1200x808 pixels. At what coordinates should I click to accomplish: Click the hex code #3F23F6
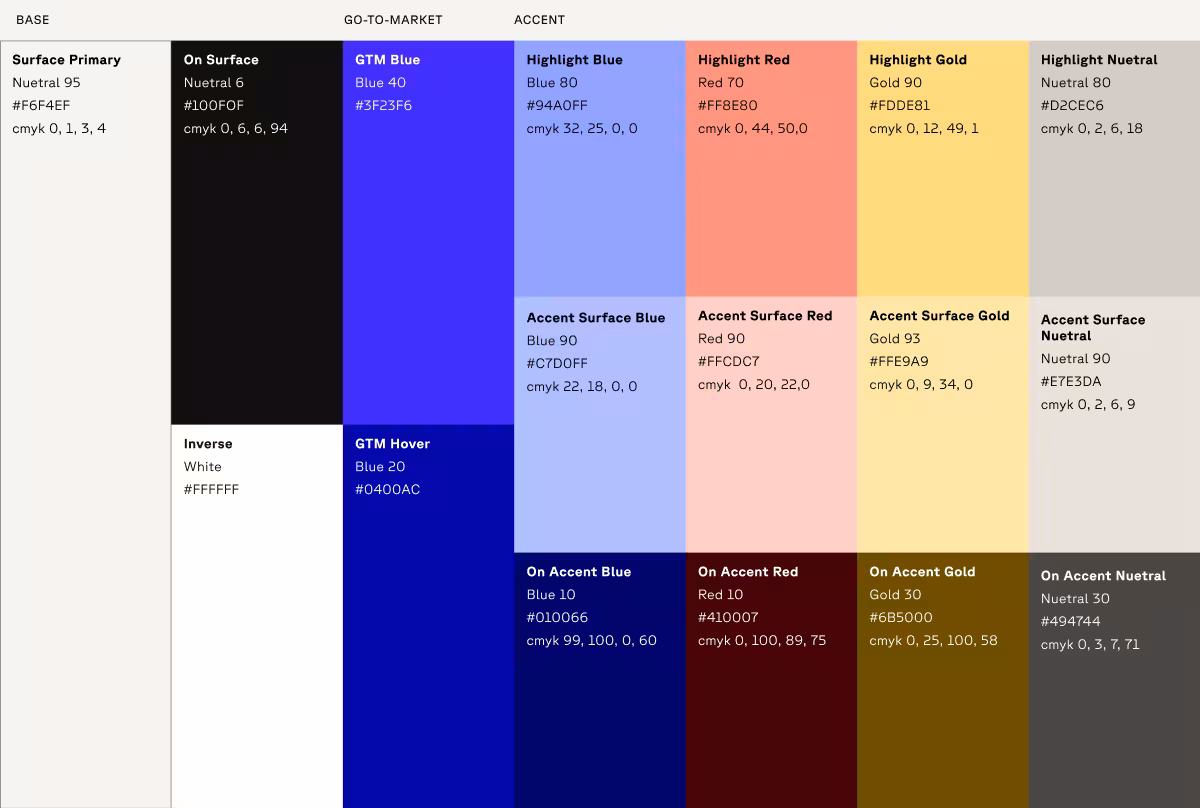pos(383,105)
